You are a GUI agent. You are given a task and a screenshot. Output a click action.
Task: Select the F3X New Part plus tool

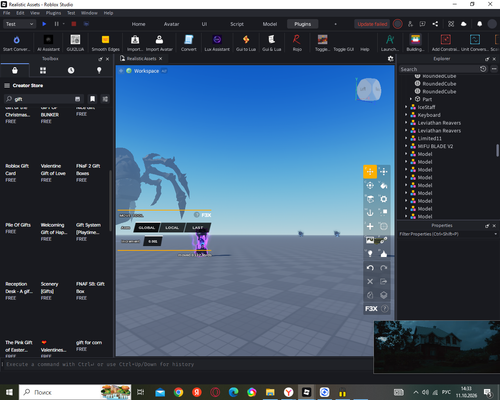pos(370,226)
